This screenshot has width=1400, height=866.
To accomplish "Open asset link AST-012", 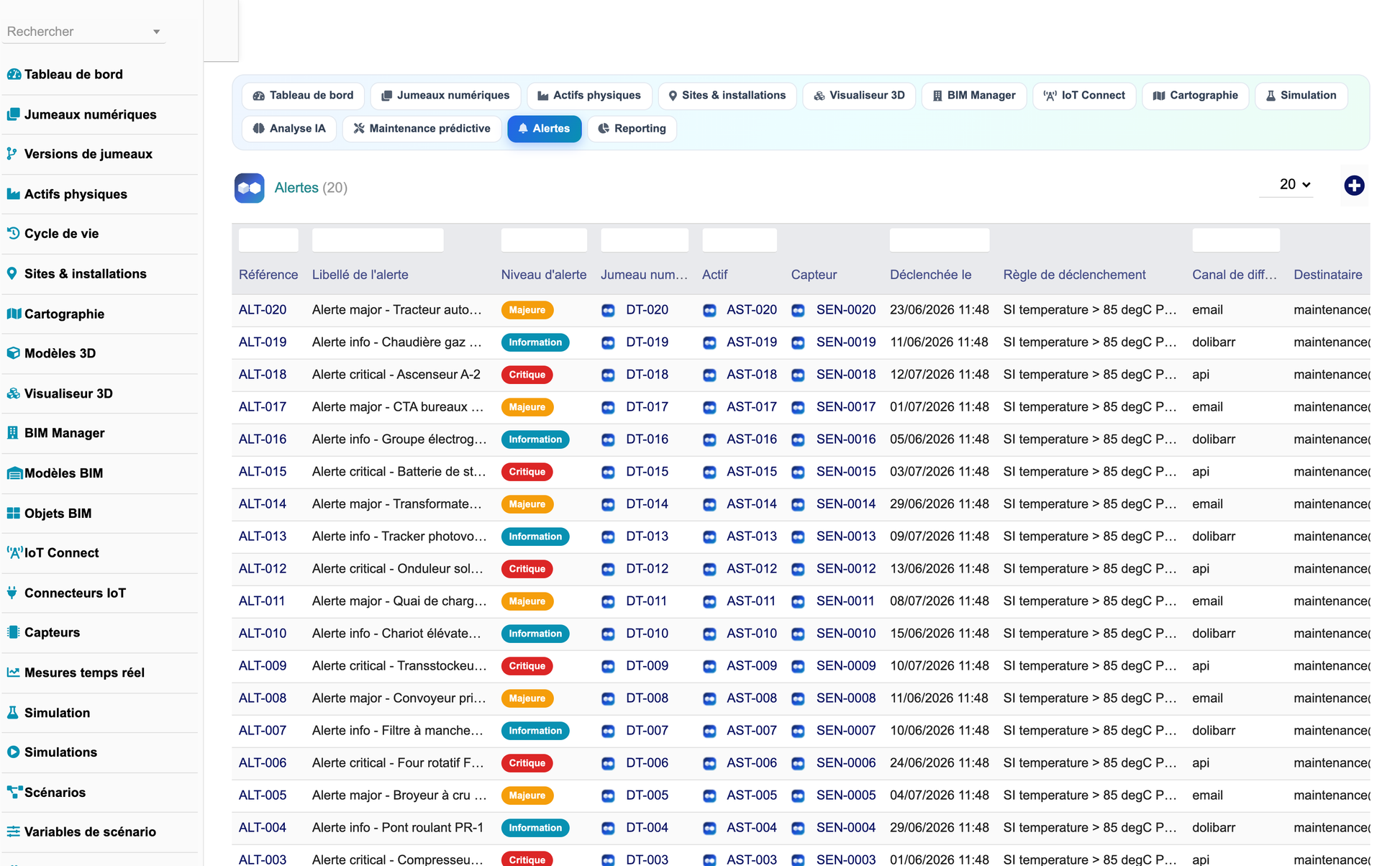I will coord(752,569).
